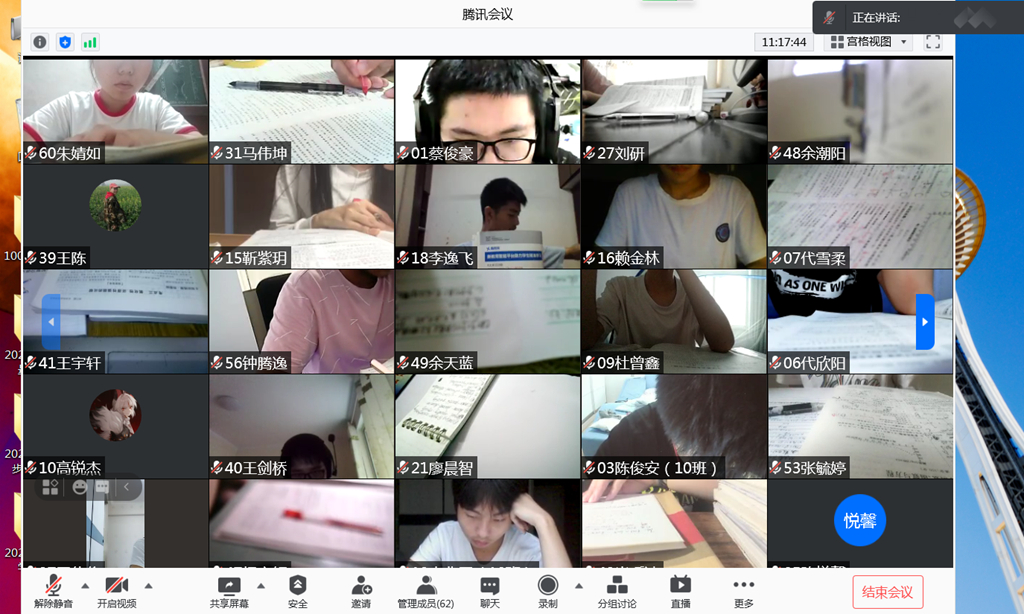Click the muted mic icon of 27刘研

pos(589,154)
